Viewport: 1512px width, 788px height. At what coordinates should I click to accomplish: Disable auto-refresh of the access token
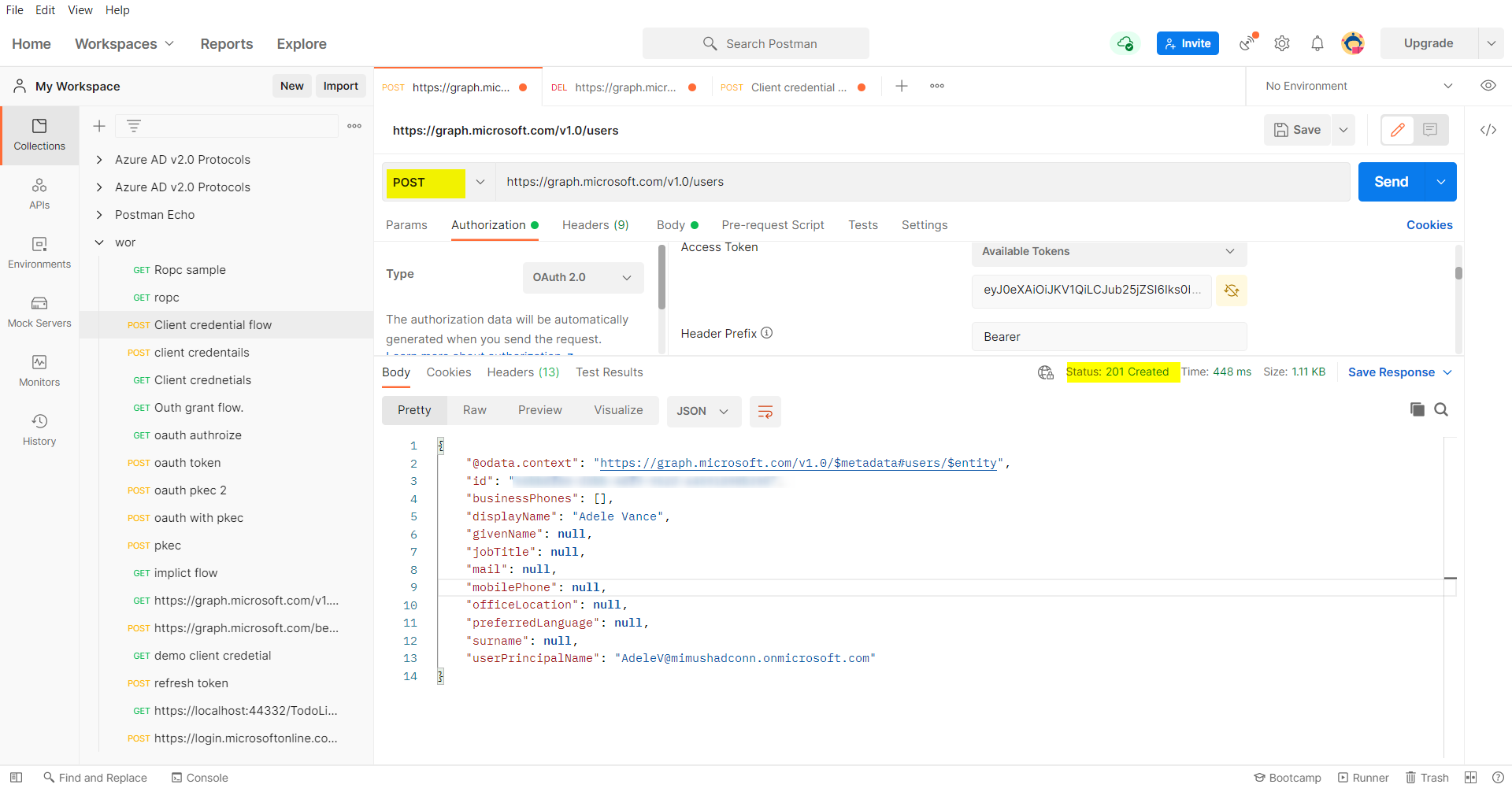[x=1231, y=290]
